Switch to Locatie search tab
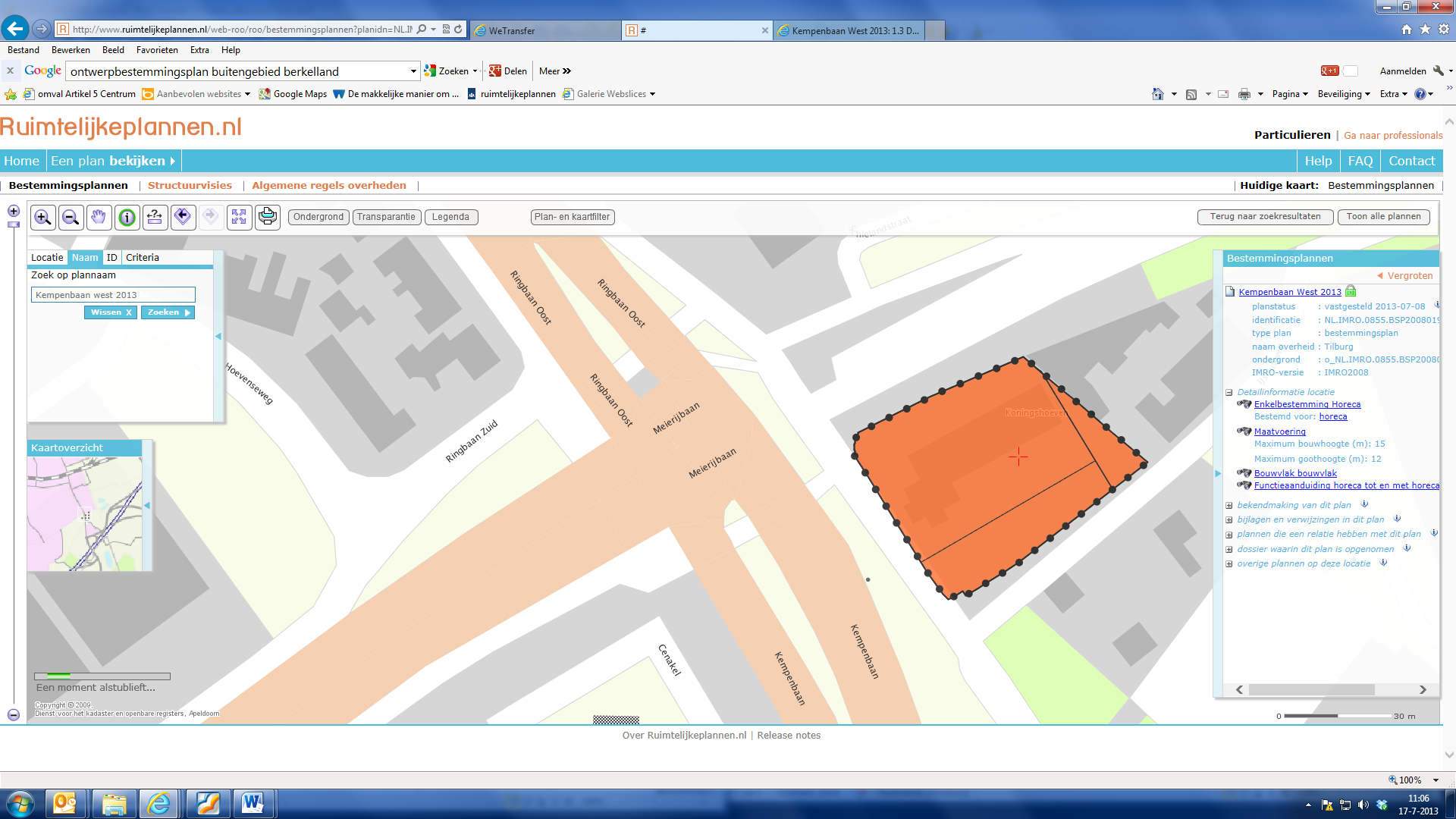Viewport: 1456px width, 819px height. [47, 258]
